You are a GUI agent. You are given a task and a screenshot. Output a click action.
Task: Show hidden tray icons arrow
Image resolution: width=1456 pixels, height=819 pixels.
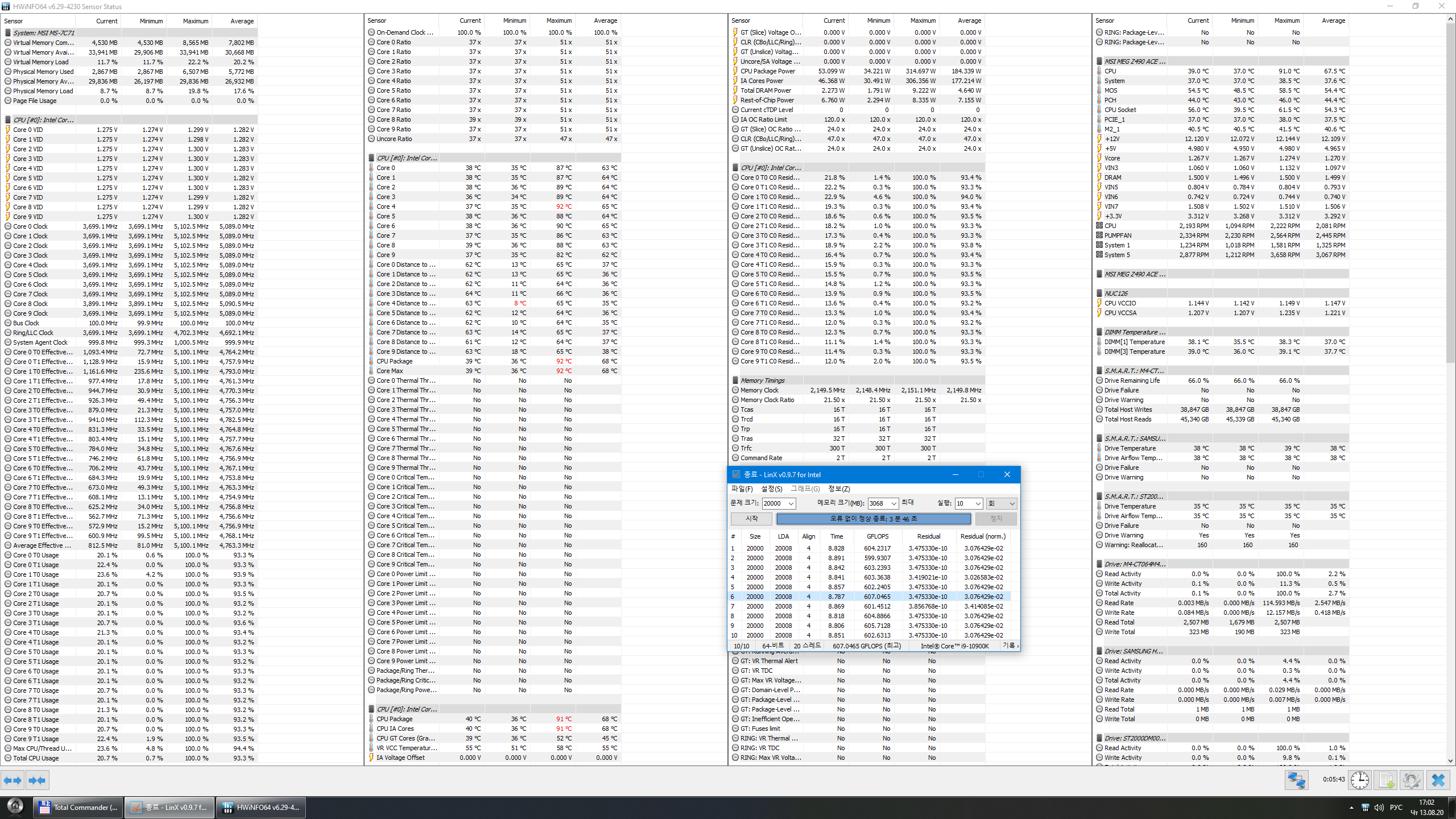pos(1351,808)
